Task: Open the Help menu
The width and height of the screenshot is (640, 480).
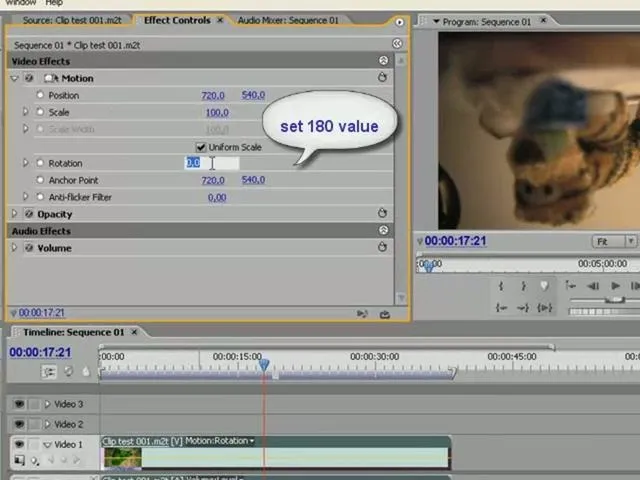Action: (x=54, y=3)
